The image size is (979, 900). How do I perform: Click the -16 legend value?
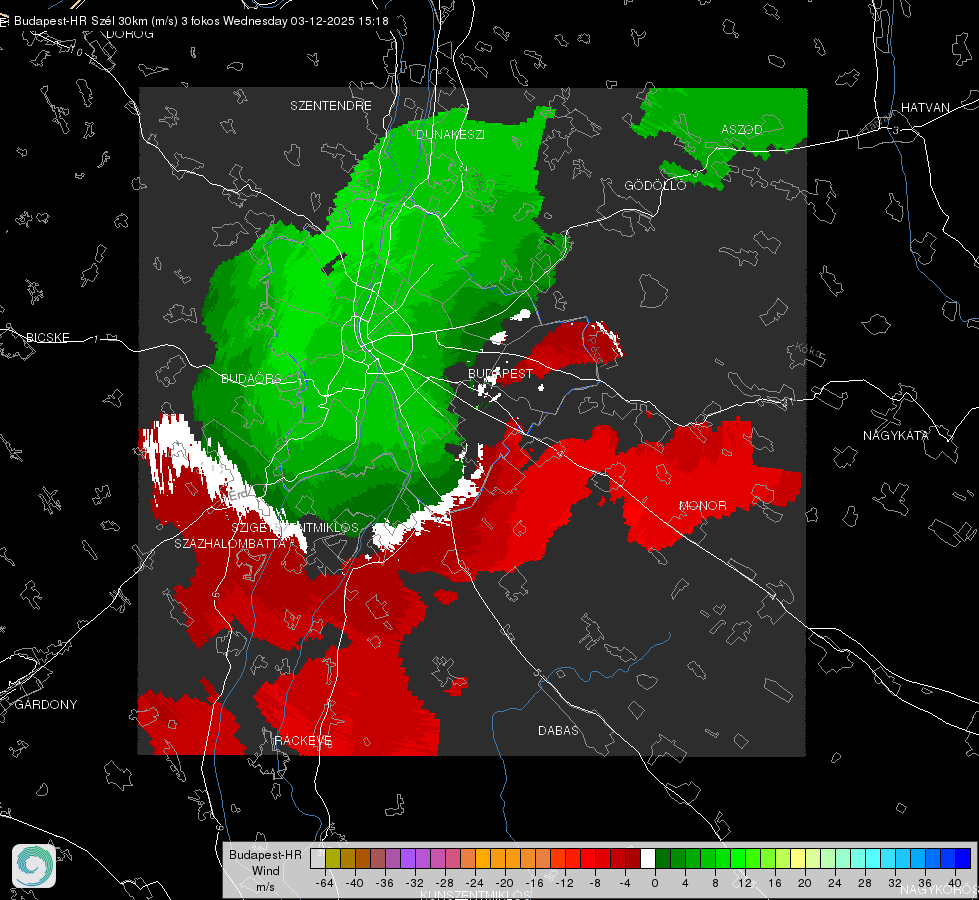535,883
